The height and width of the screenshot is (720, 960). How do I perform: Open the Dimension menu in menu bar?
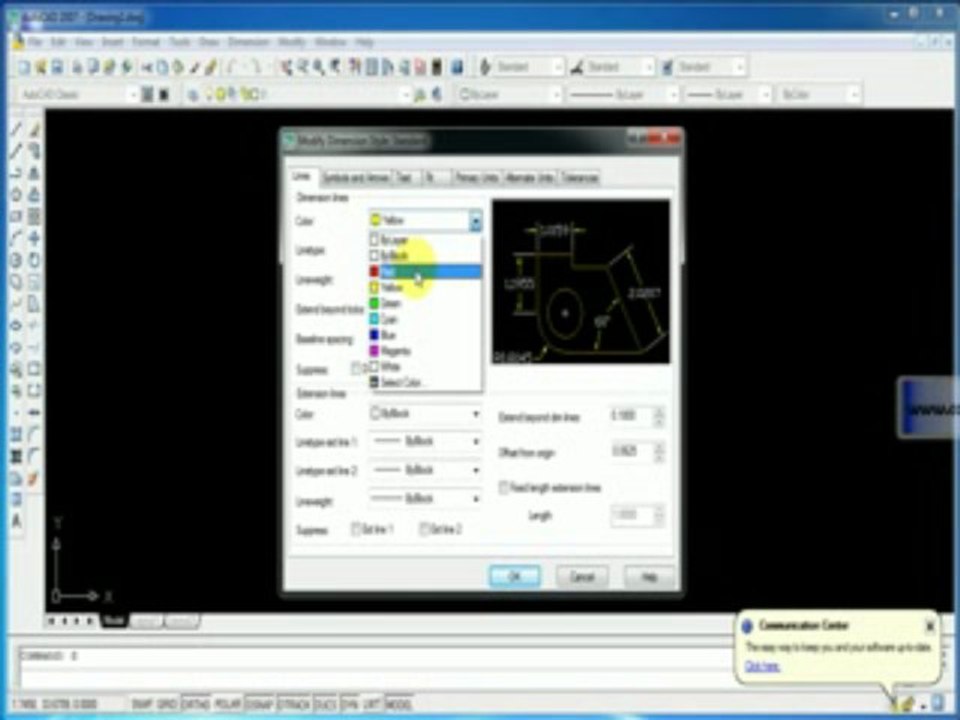point(249,42)
